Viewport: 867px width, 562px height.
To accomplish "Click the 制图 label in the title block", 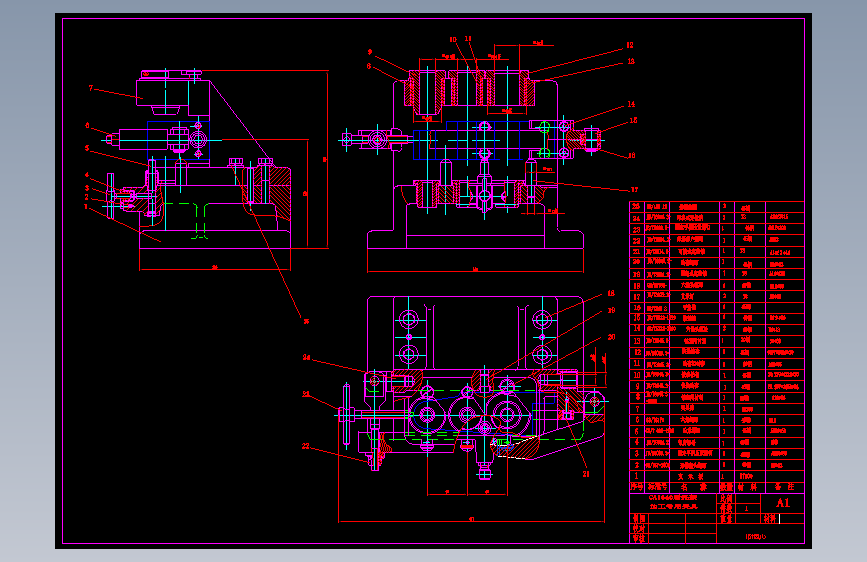I will pyautogui.click(x=639, y=519).
